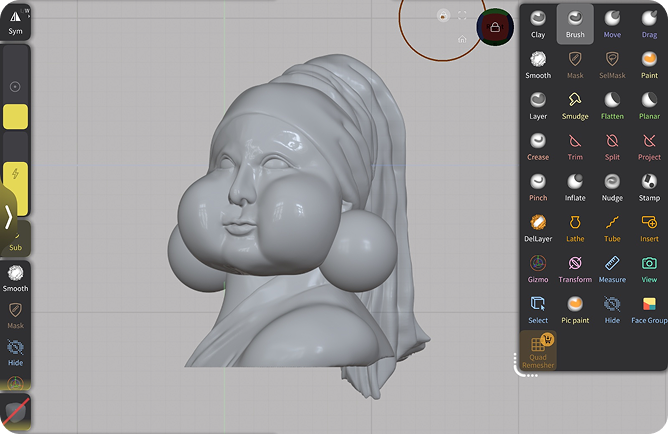Click the yellow color swatch in the left sidebar
Screen dimensions: 668x434
click(15, 116)
